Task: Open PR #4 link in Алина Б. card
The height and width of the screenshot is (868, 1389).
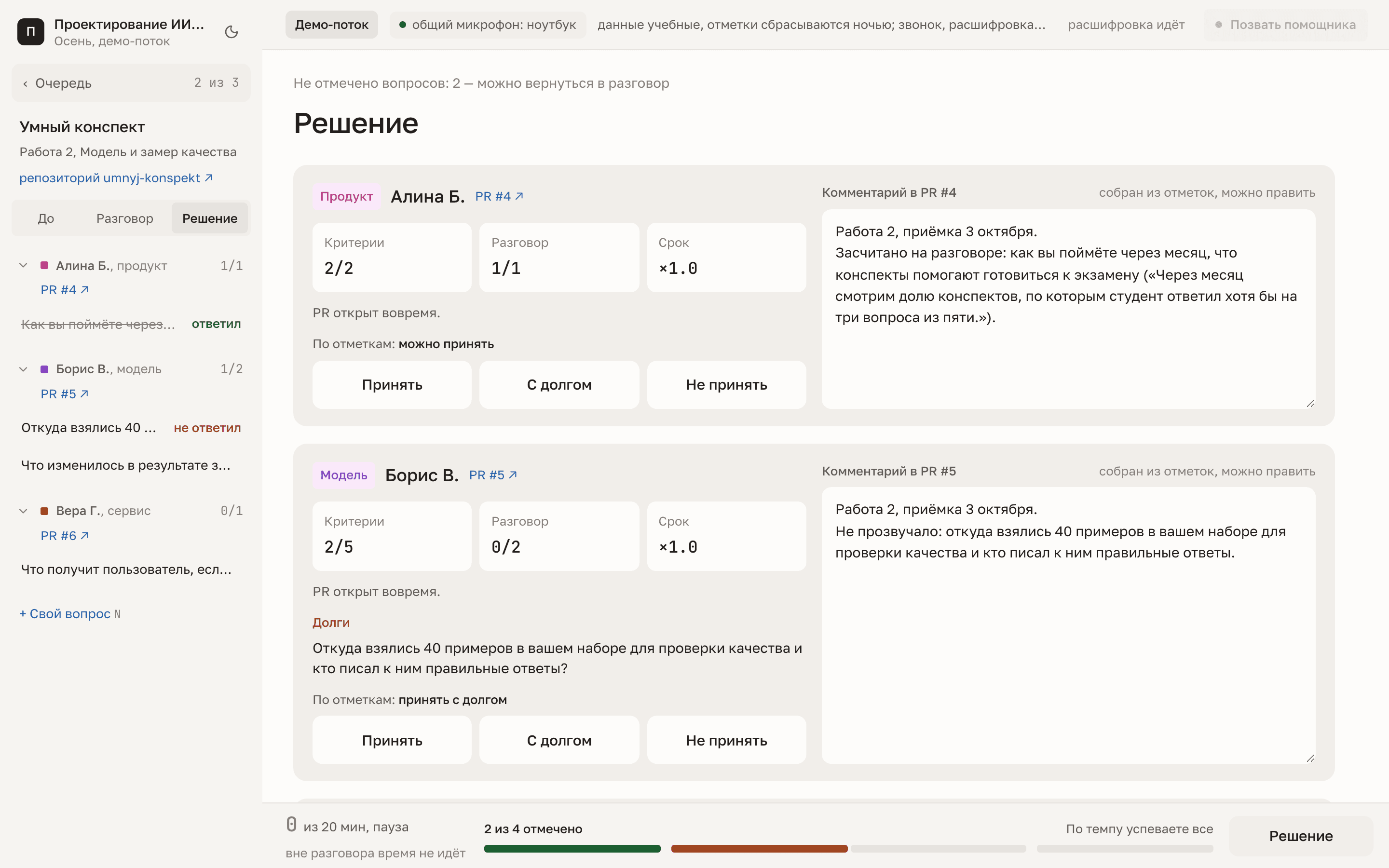Action: tap(499, 196)
